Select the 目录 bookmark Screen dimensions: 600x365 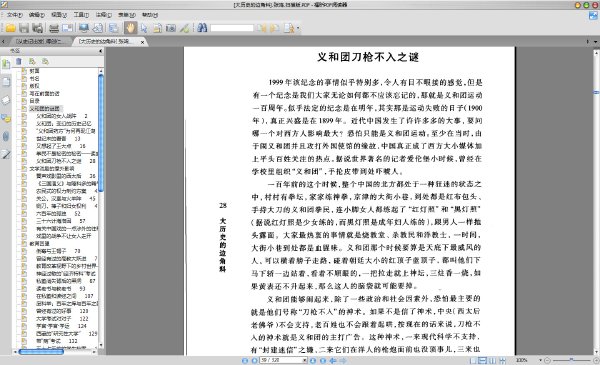(34, 101)
